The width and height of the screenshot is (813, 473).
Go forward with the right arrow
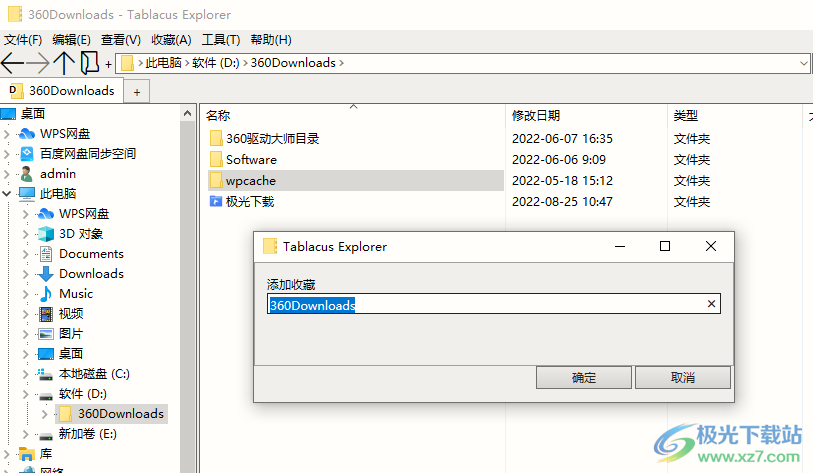tap(38, 63)
